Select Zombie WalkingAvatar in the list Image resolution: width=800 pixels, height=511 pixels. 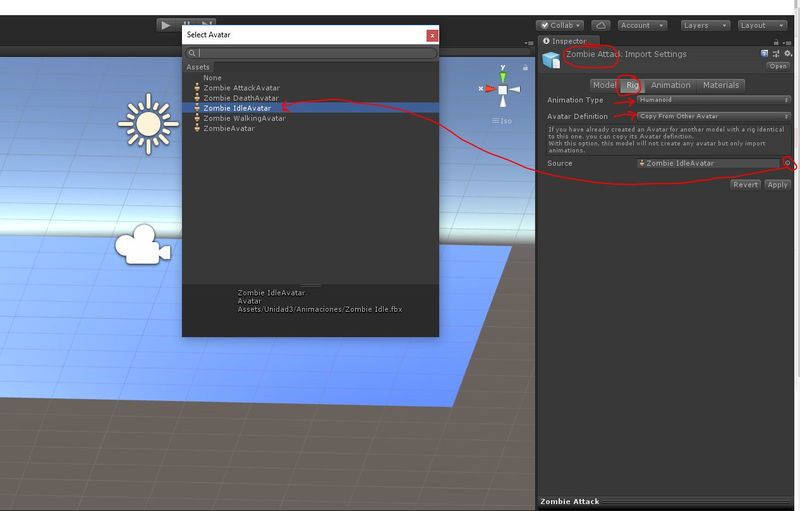click(x=310, y=118)
